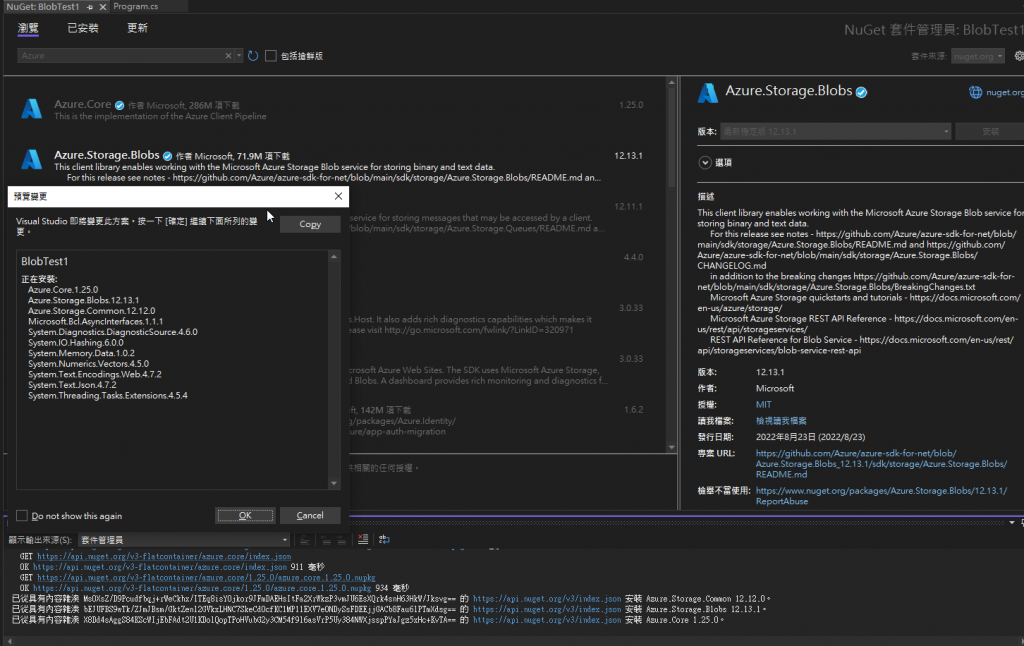Open the output source dropdown

tap(184, 540)
